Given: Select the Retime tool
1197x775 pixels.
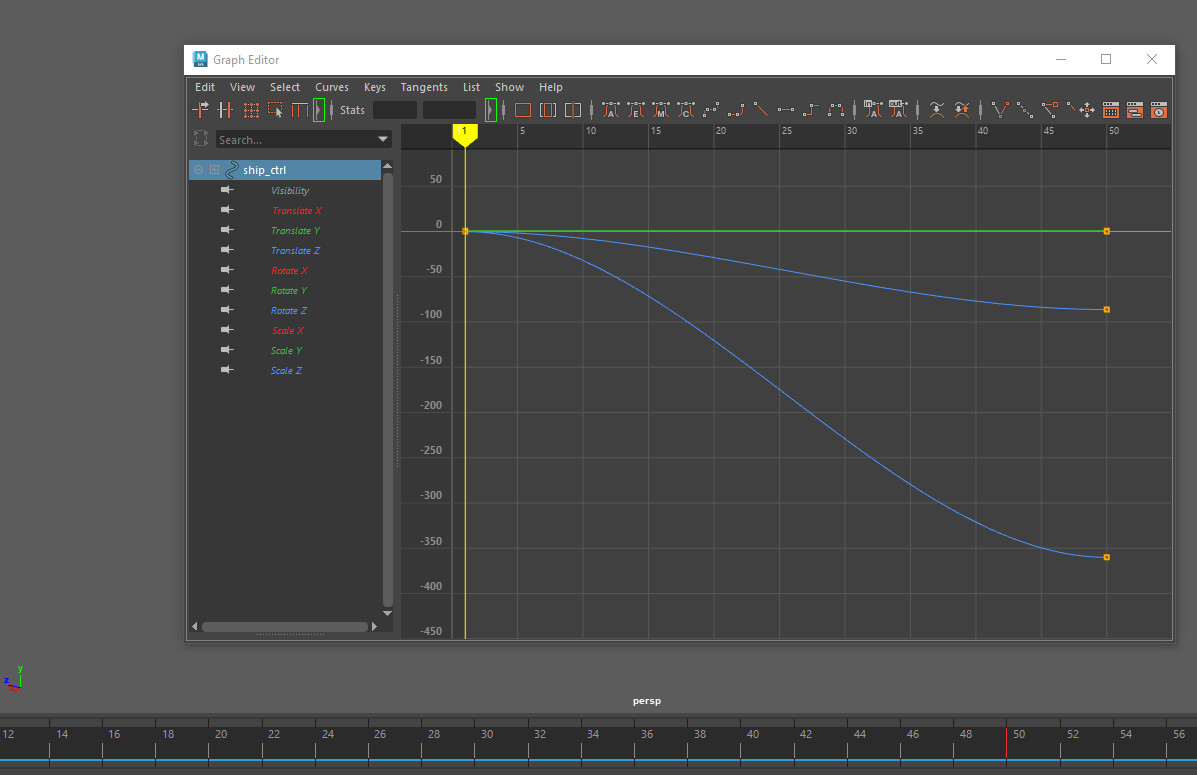Looking at the screenshot, I should coord(300,110).
